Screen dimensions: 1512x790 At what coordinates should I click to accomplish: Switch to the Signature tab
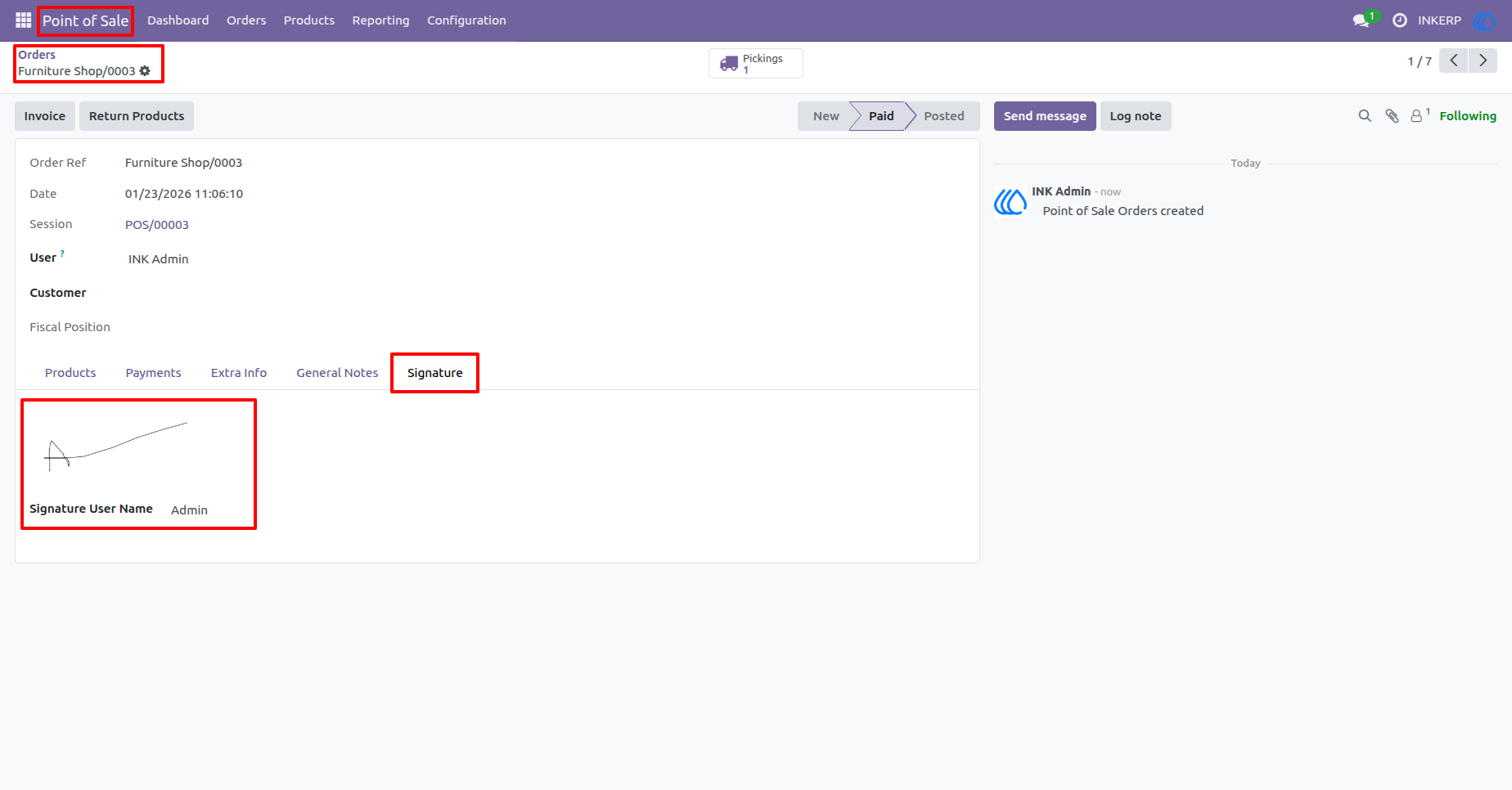(435, 373)
